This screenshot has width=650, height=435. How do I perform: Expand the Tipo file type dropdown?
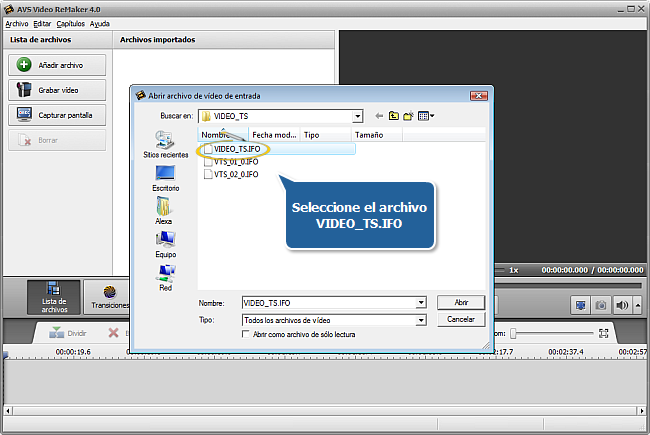[421, 320]
